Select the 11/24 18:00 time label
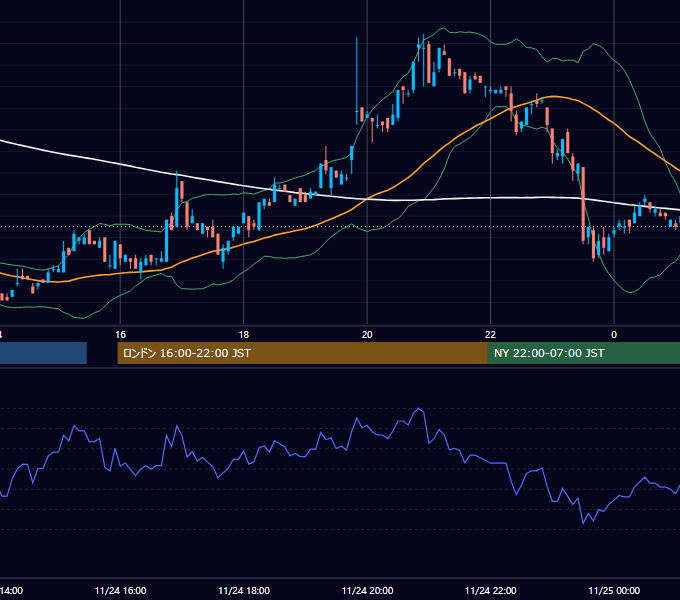 (244, 590)
